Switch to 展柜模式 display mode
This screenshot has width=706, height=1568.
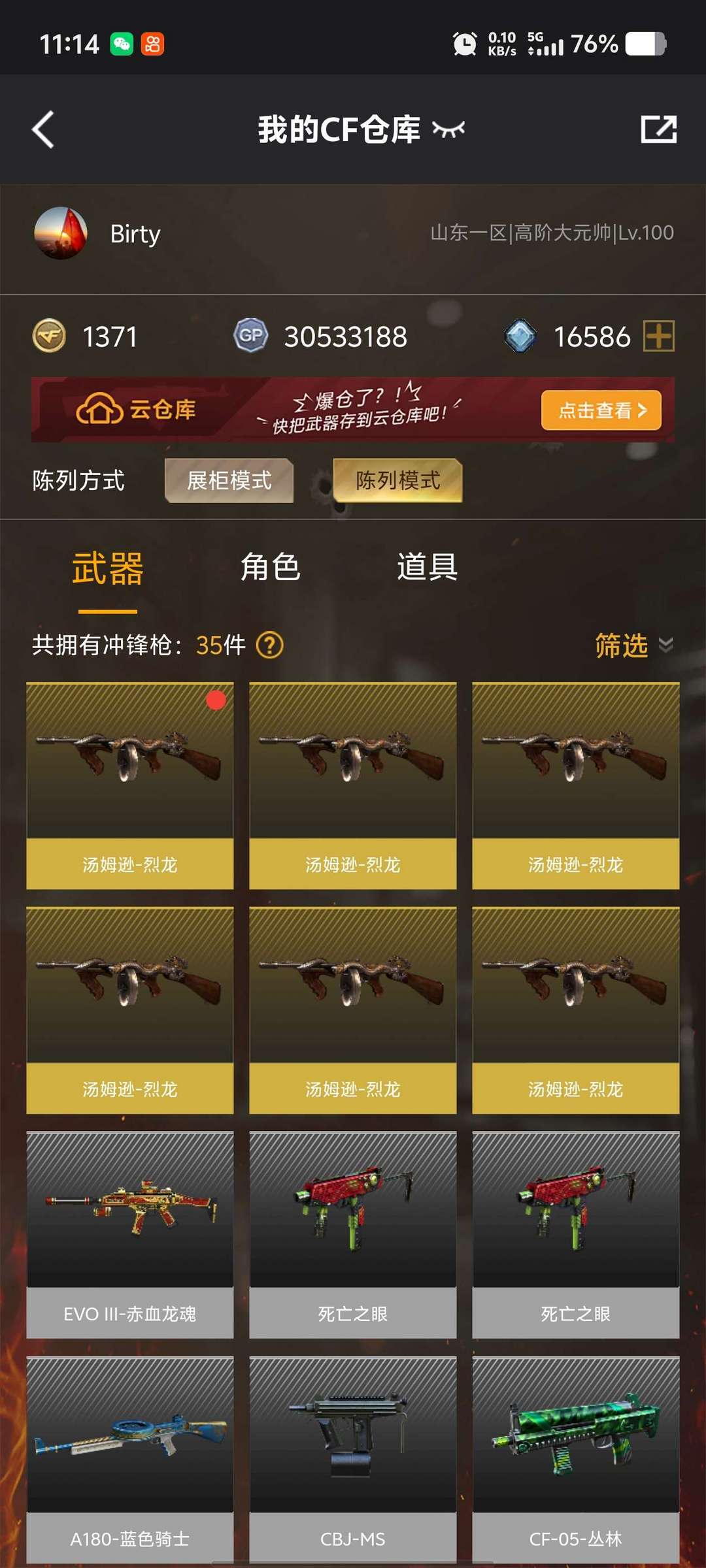coord(229,481)
